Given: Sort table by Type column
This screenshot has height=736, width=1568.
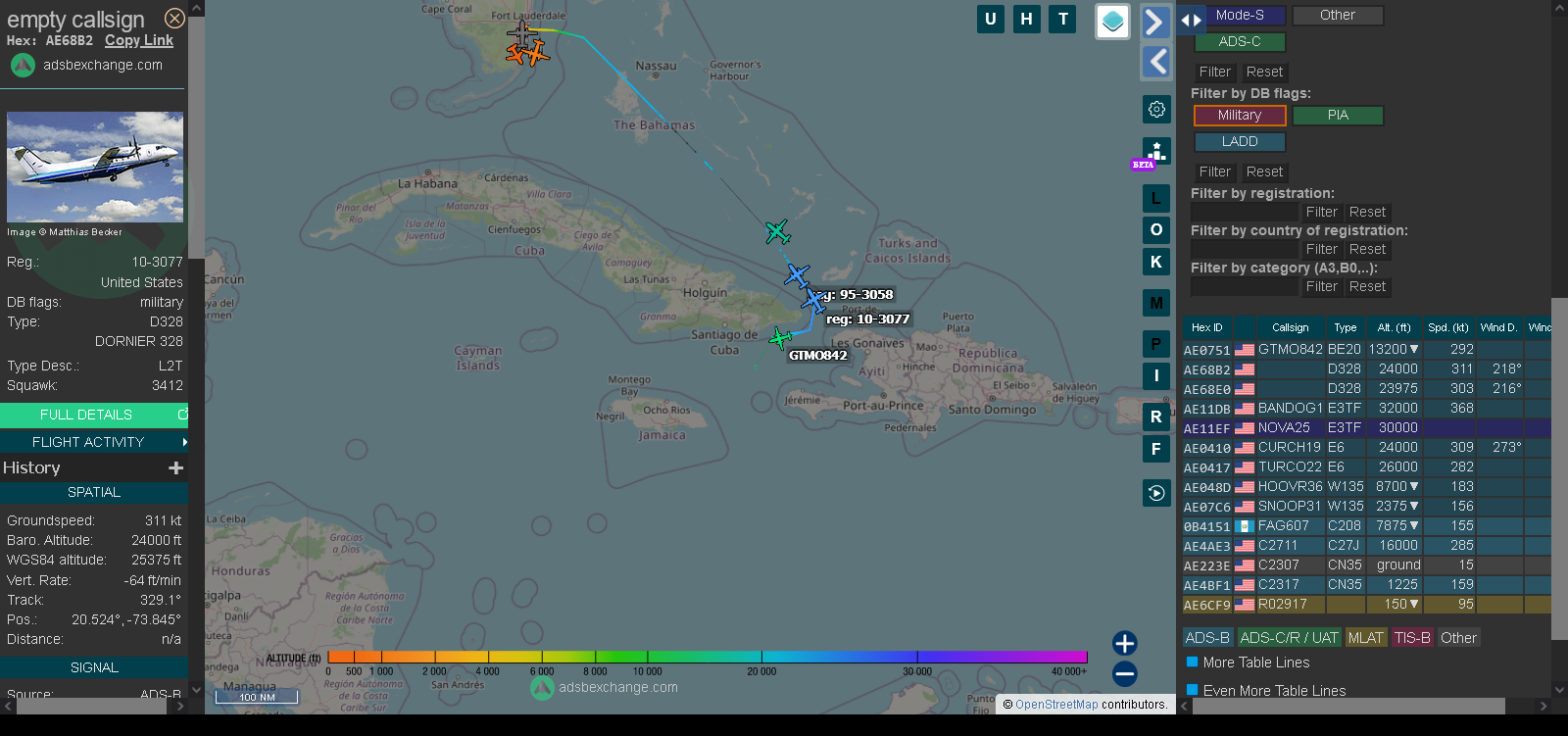Looking at the screenshot, I should (1345, 327).
